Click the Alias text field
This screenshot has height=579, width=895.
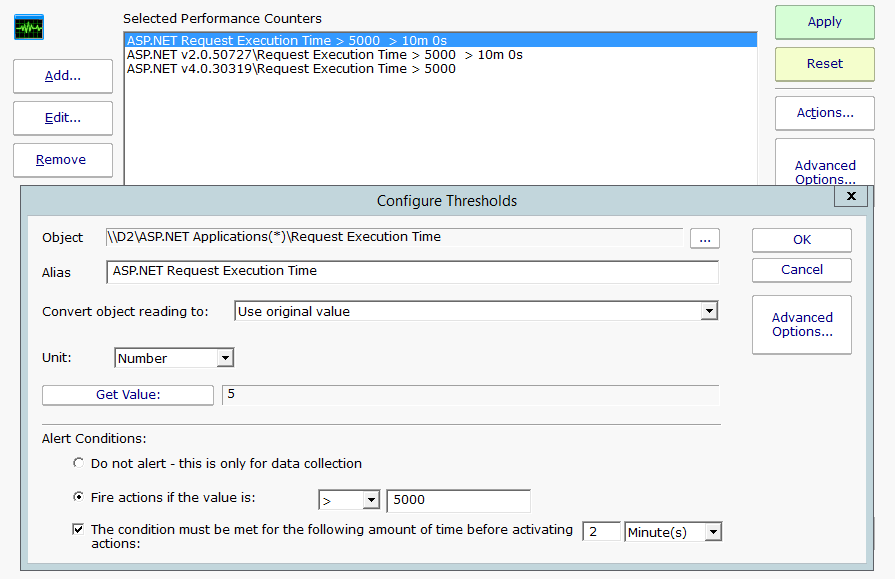[x=411, y=271]
